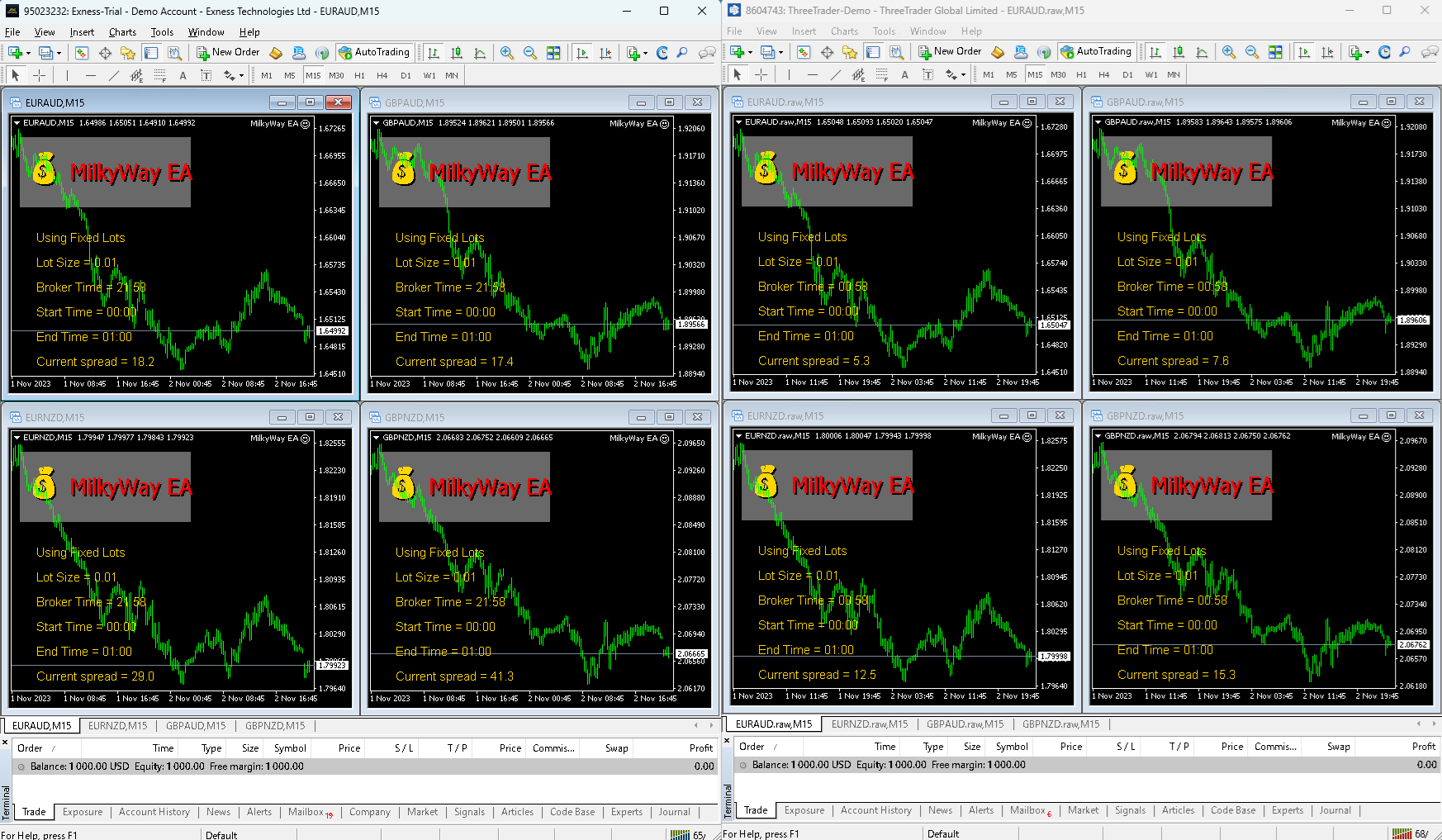1442x840 pixels.
Task: Open the Experts tab in ThreeTrader terminal
Action: pyautogui.click(x=1288, y=810)
